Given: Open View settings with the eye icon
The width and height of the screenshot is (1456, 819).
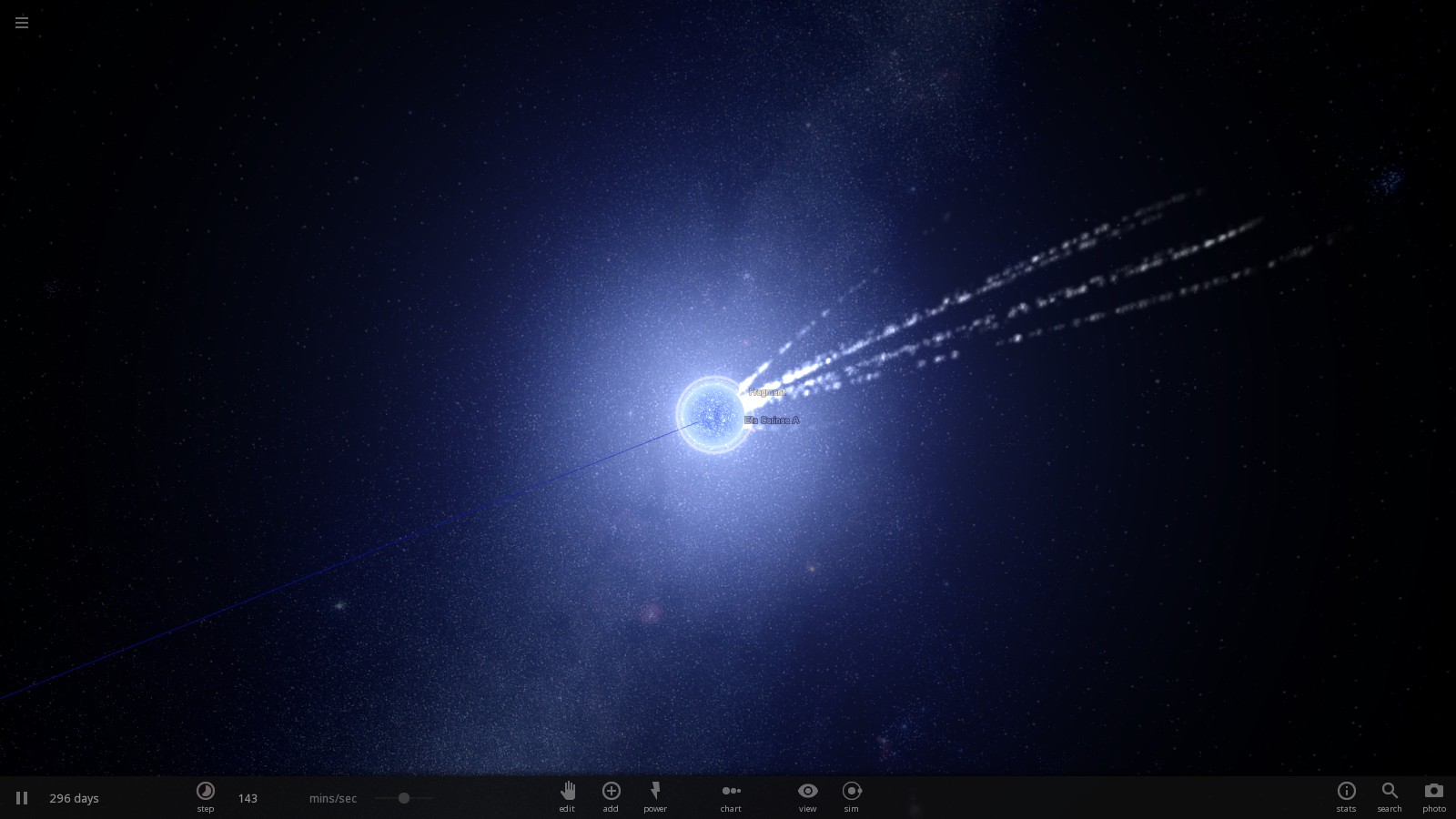Looking at the screenshot, I should pyautogui.click(x=807, y=797).
